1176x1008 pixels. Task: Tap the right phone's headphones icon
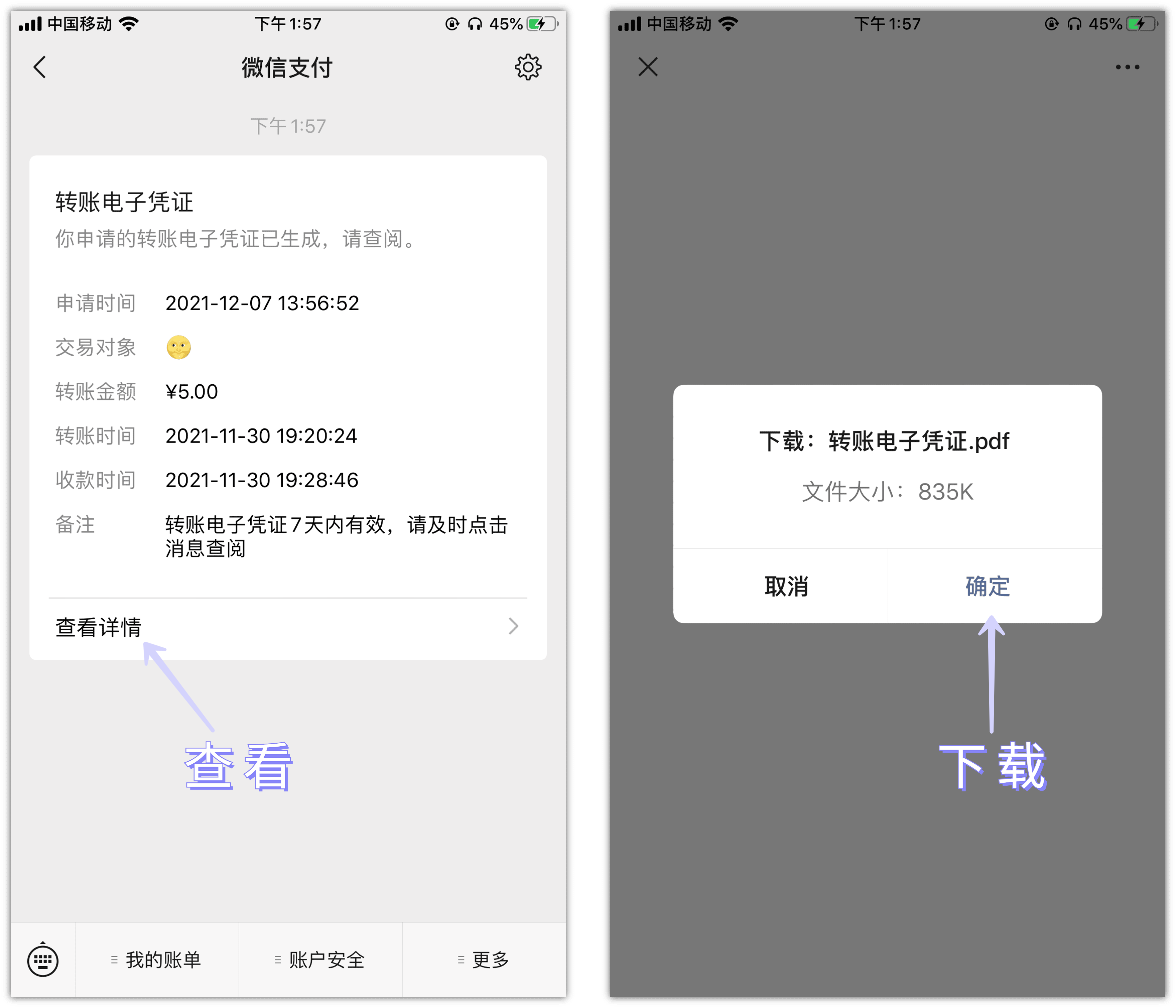tap(1074, 24)
